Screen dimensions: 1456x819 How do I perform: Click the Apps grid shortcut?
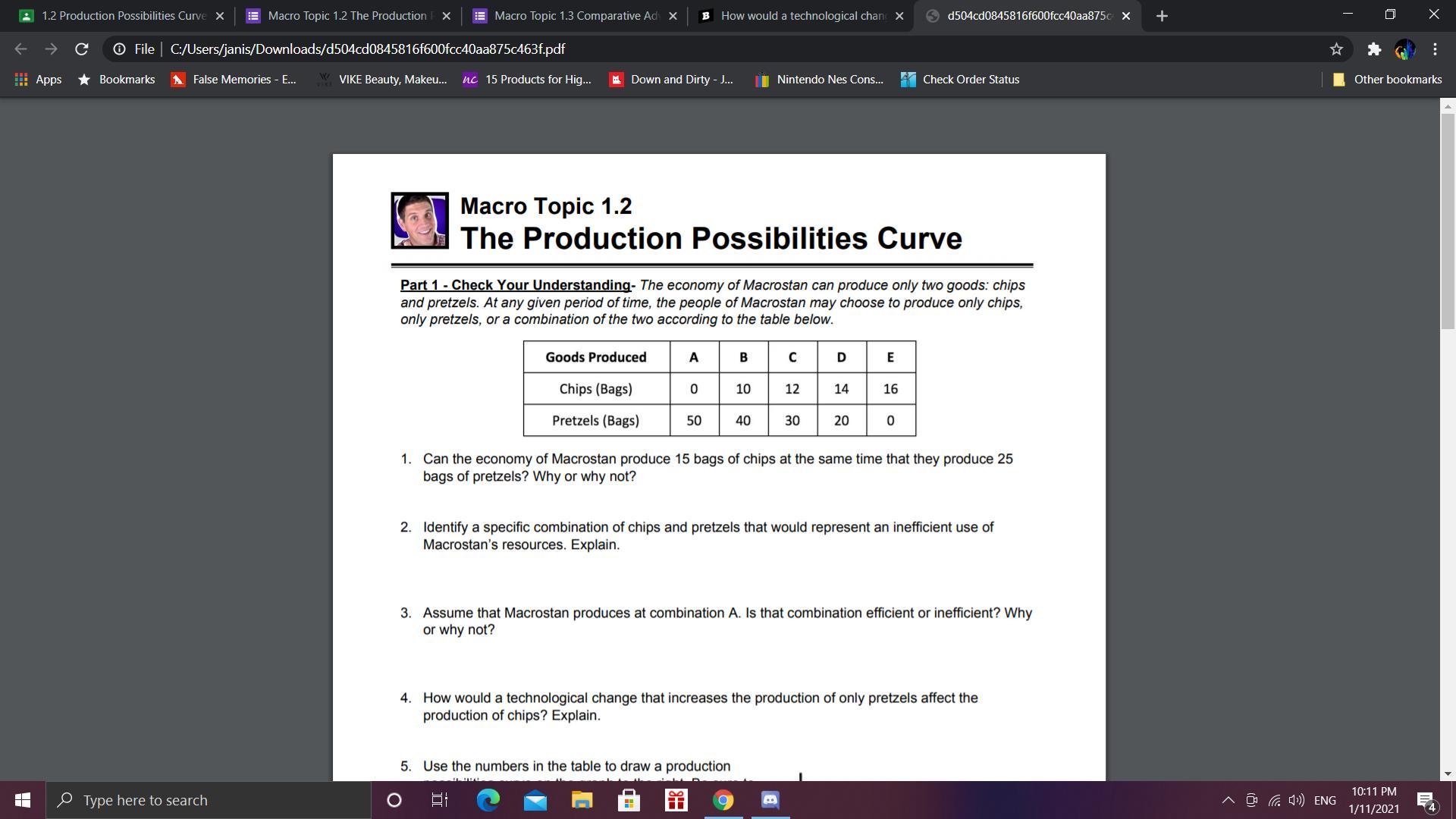coord(38,80)
